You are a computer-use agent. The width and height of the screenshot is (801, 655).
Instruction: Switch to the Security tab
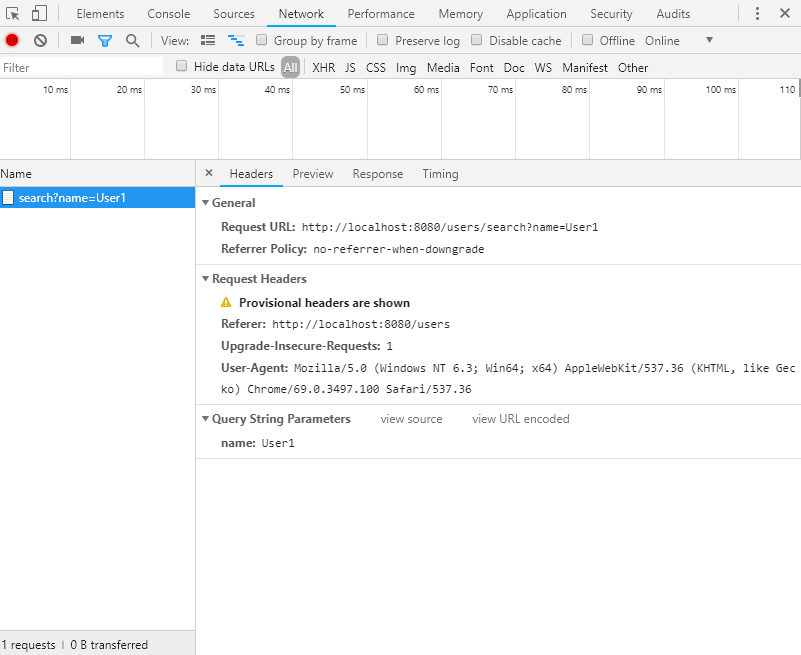(x=611, y=14)
